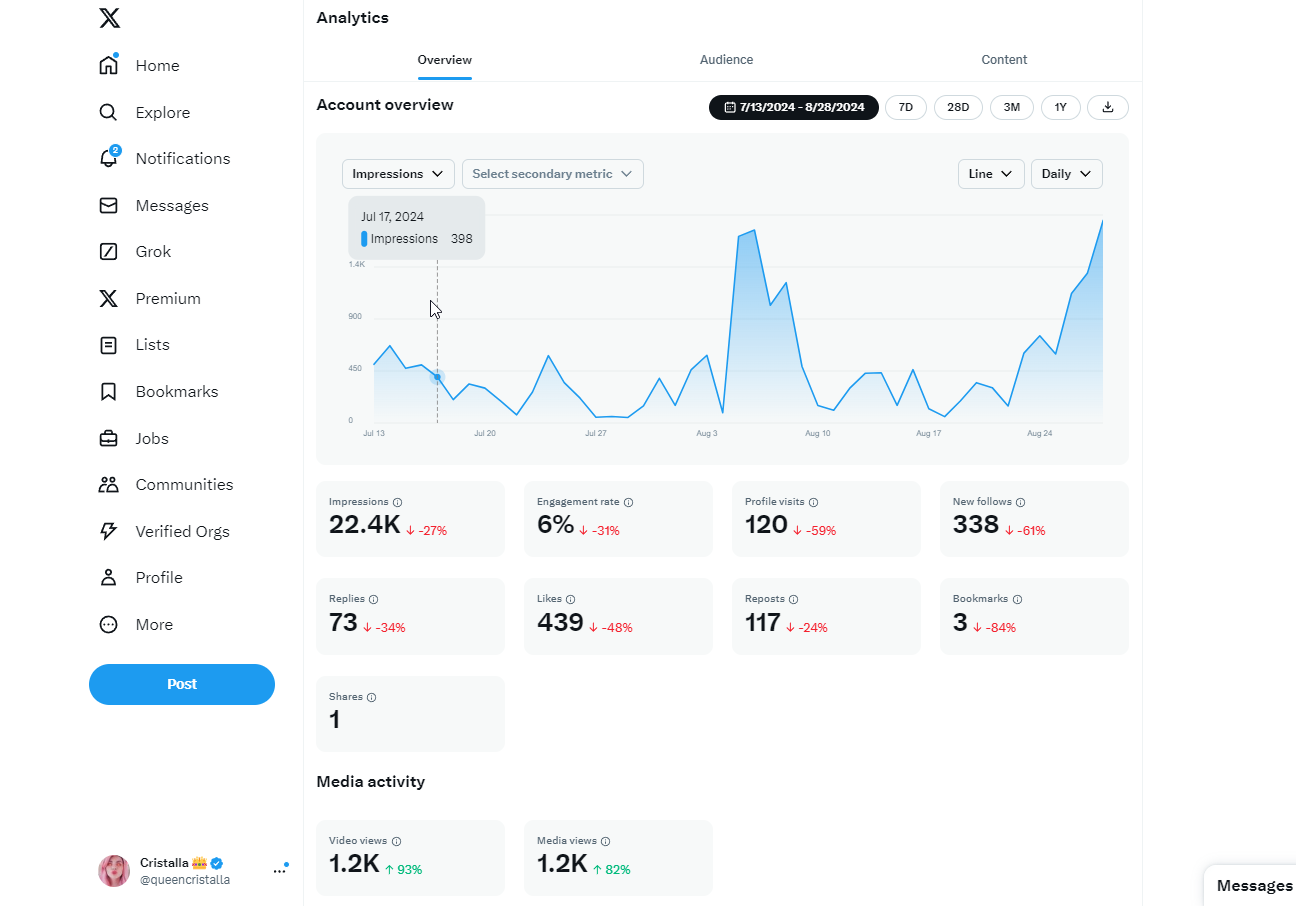Click the 120 profile visits value
The image size is (1296, 906).
click(766, 525)
